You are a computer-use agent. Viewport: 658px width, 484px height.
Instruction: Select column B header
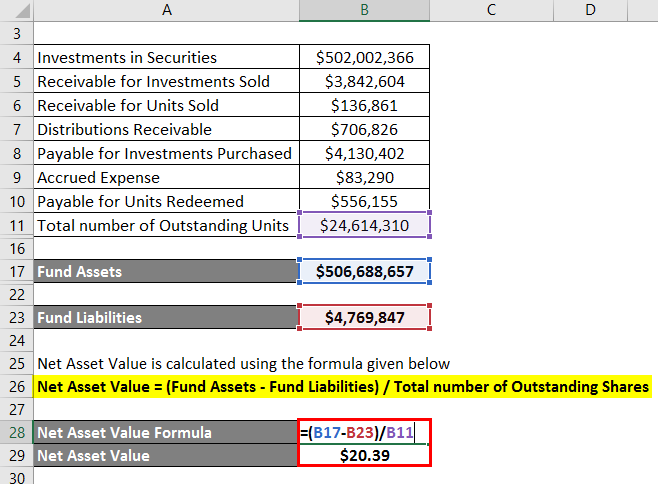364,10
